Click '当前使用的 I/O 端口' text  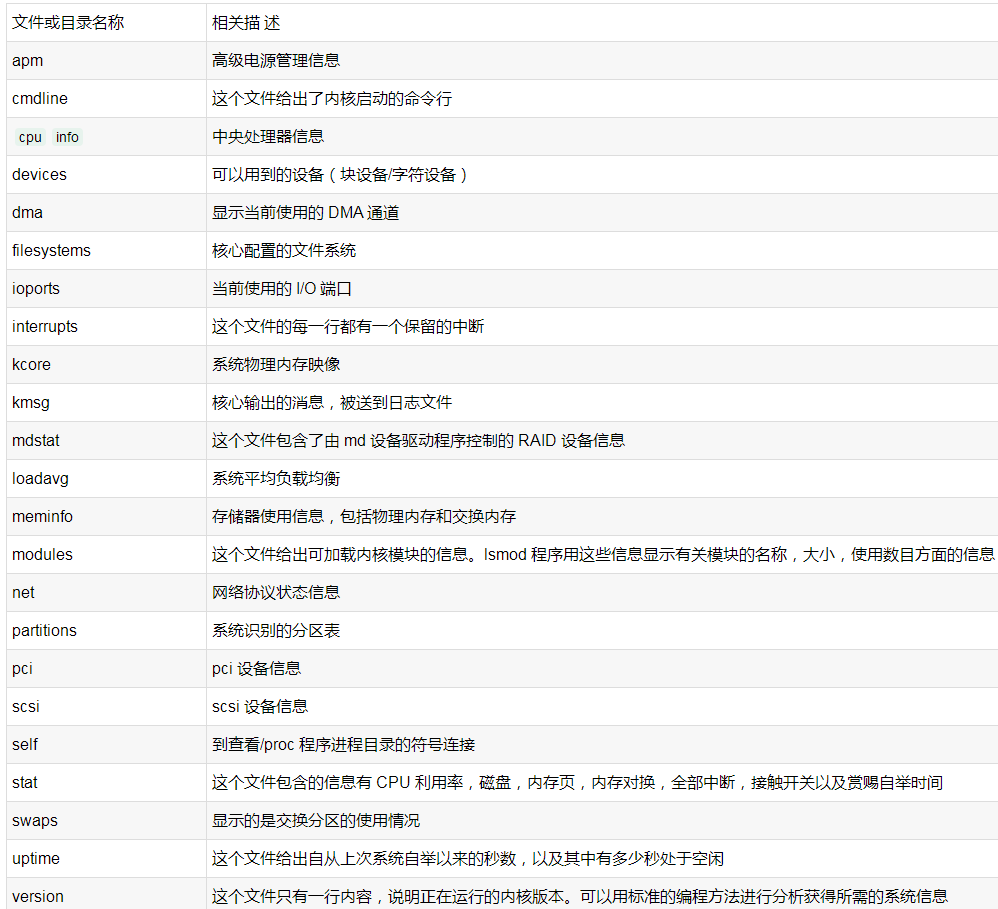[x=282, y=288]
